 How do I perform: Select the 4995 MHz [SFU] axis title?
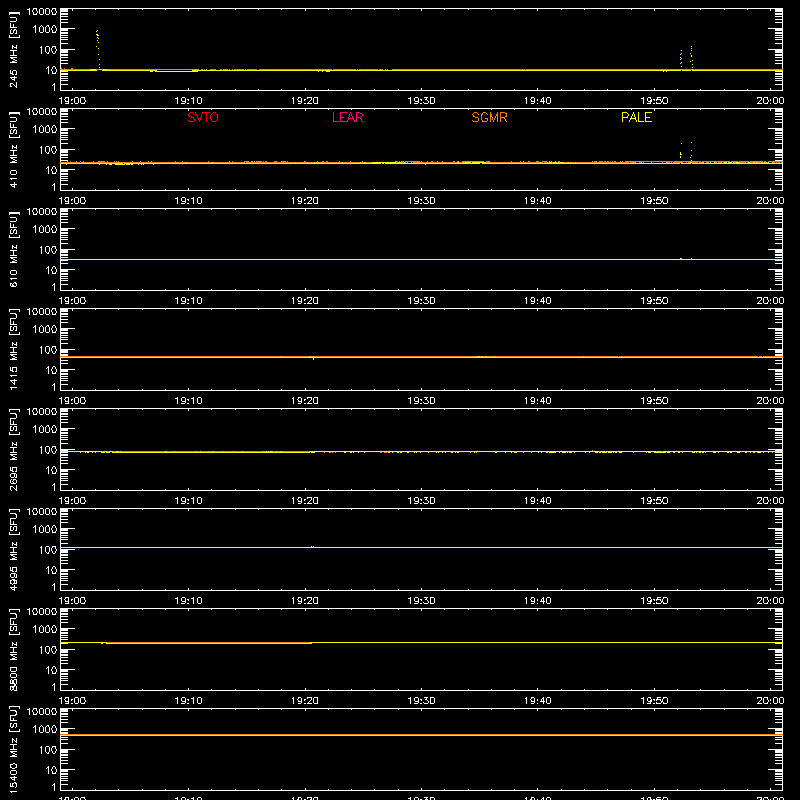[14, 549]
